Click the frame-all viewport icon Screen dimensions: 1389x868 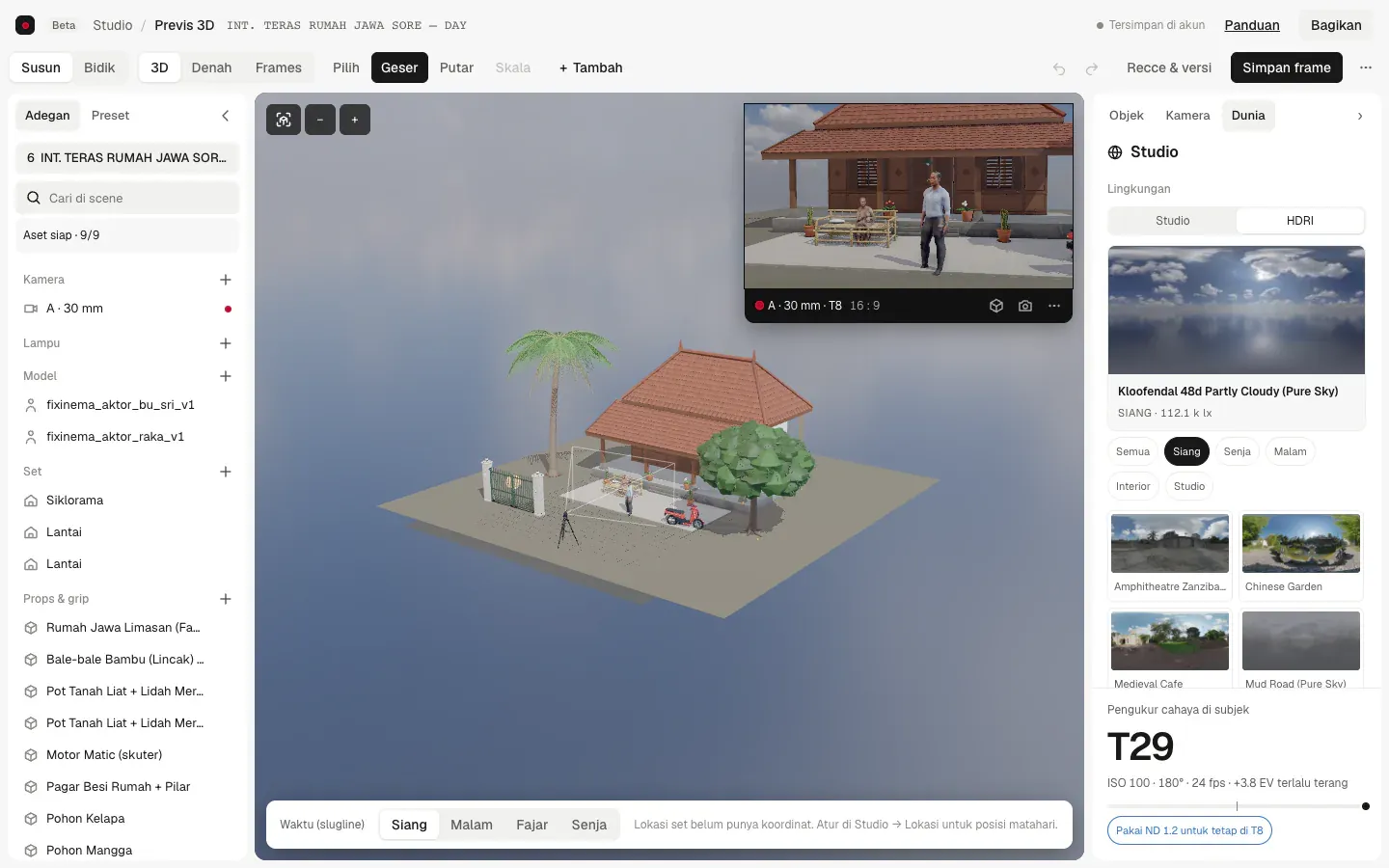coord(284,120)
